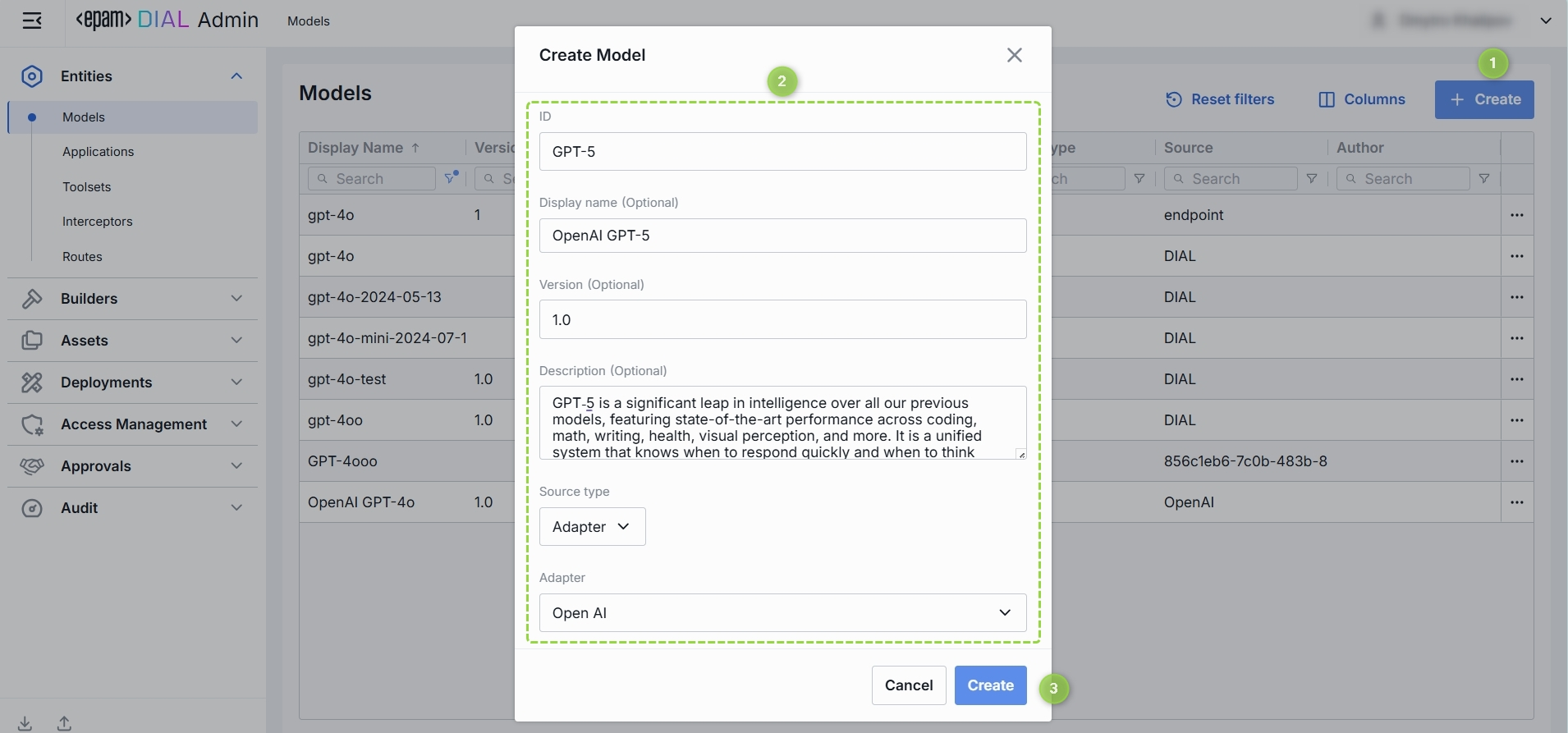Close the Create Model dialog
1568x733 pixels.
pyautogui.click(x=1015, y=55)
